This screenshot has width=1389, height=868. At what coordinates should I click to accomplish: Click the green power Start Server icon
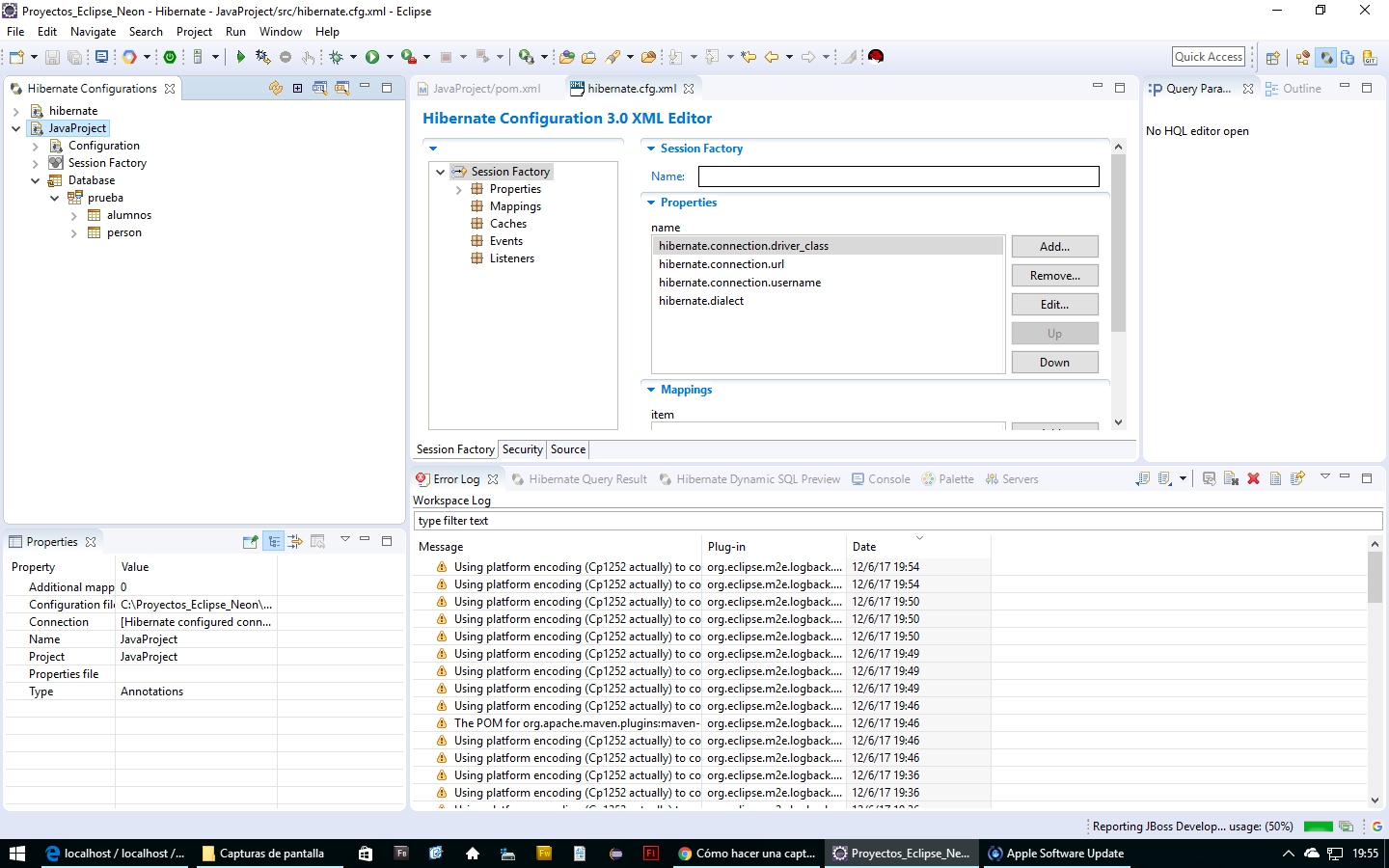[170, 57]
